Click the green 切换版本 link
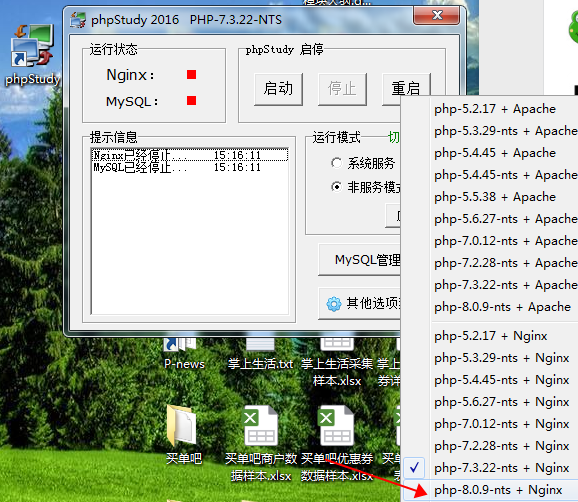Viewport: 578px width, 502px height. [x=394, y=137]
